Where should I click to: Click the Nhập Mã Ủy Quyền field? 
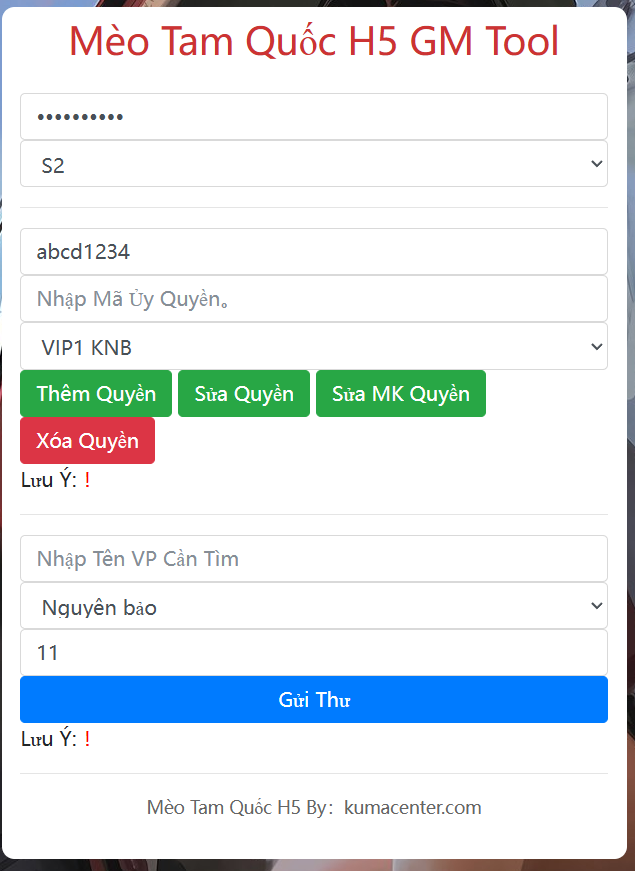313,299
